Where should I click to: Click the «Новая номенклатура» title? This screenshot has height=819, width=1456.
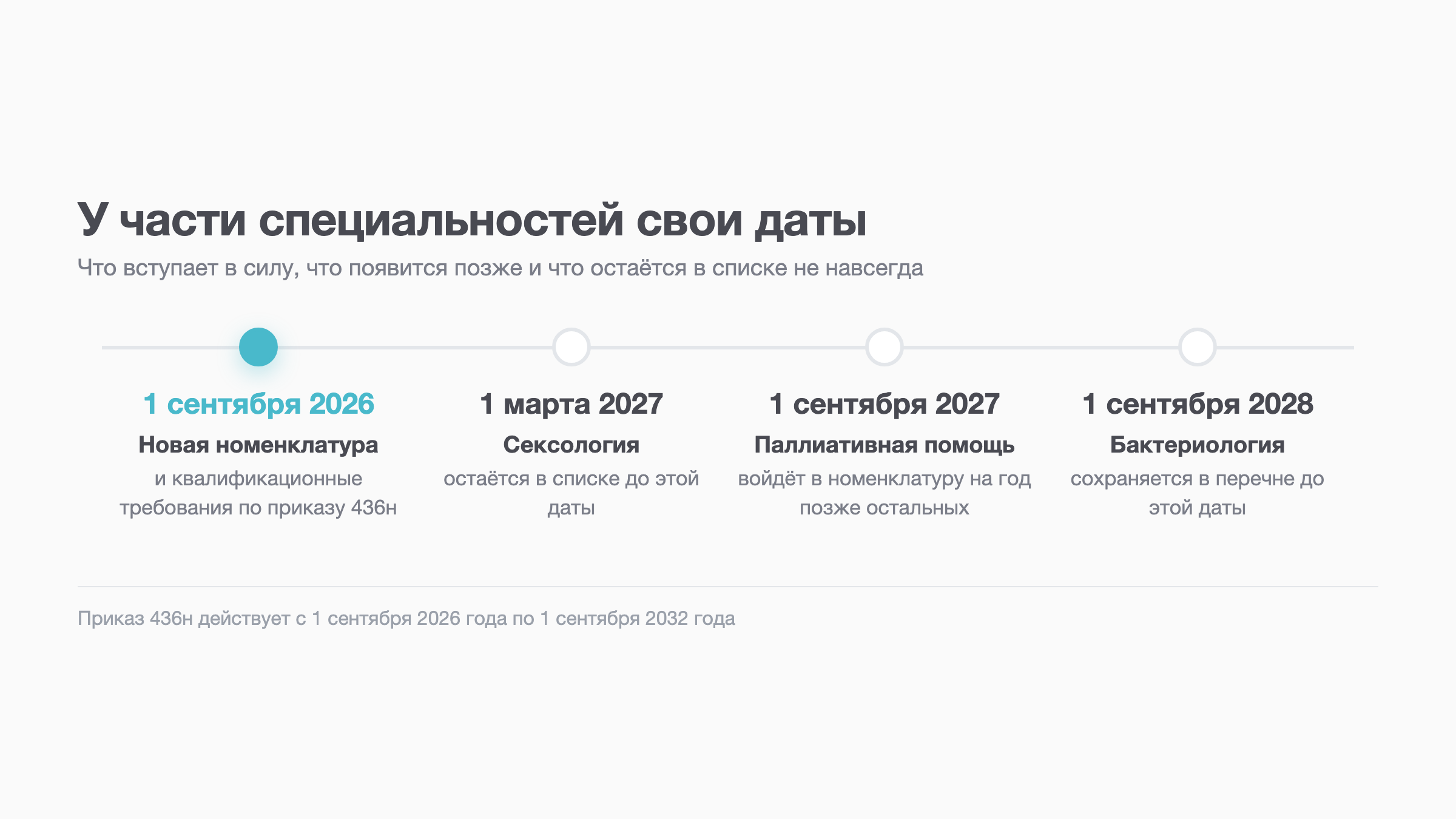258,445
